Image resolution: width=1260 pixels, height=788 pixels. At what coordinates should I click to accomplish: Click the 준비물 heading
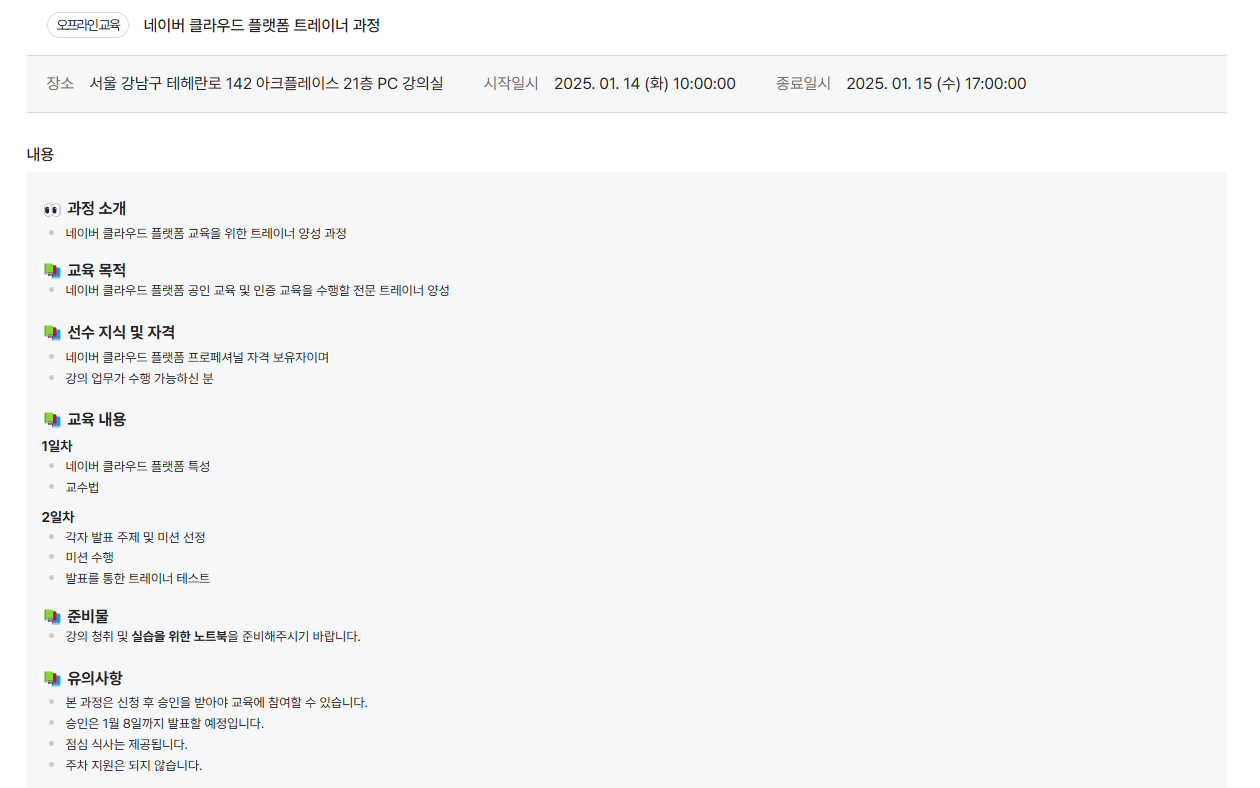[x=88, y=617]
